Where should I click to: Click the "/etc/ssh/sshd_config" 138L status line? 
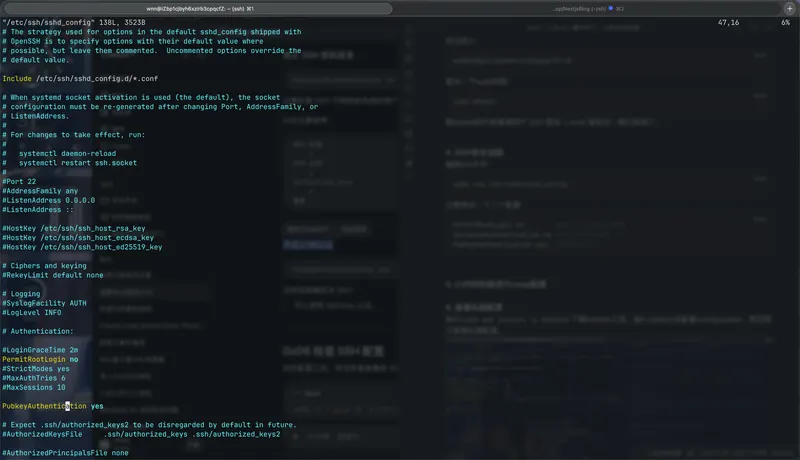(x=74, y=22)
